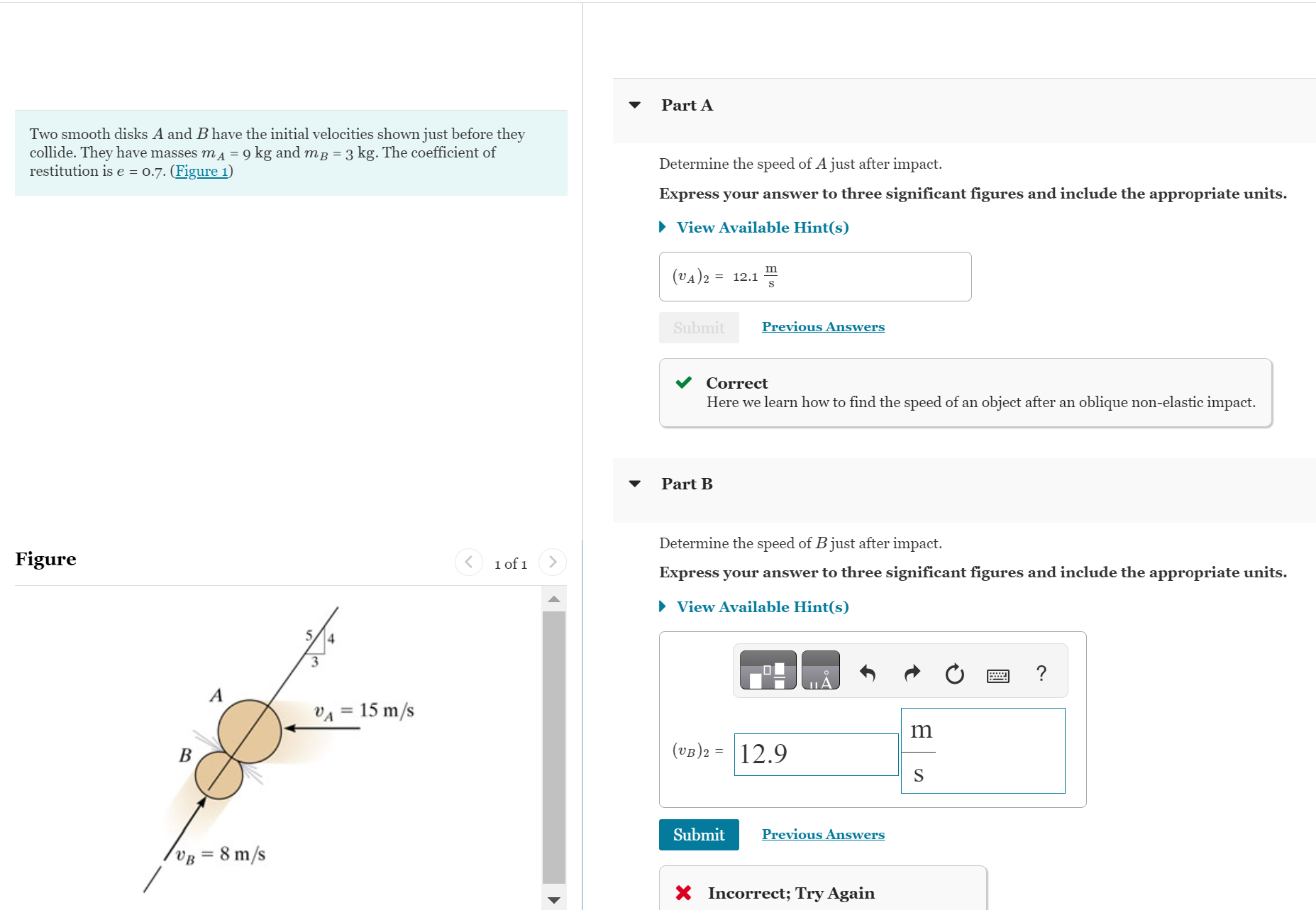
Task: Click the previous figure arrow button
Action: [x=468, y=561]
